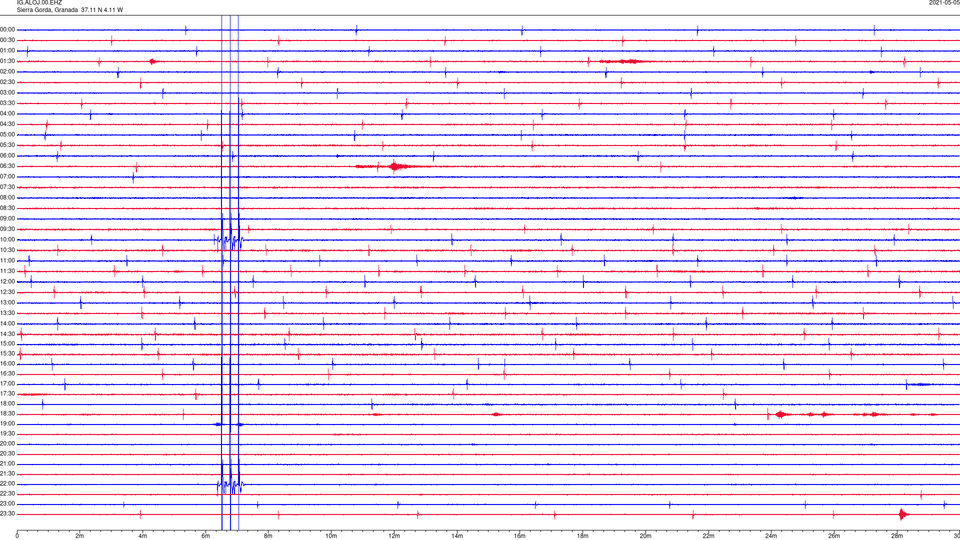Select the 22:00 trace time label

click(8, 484)
